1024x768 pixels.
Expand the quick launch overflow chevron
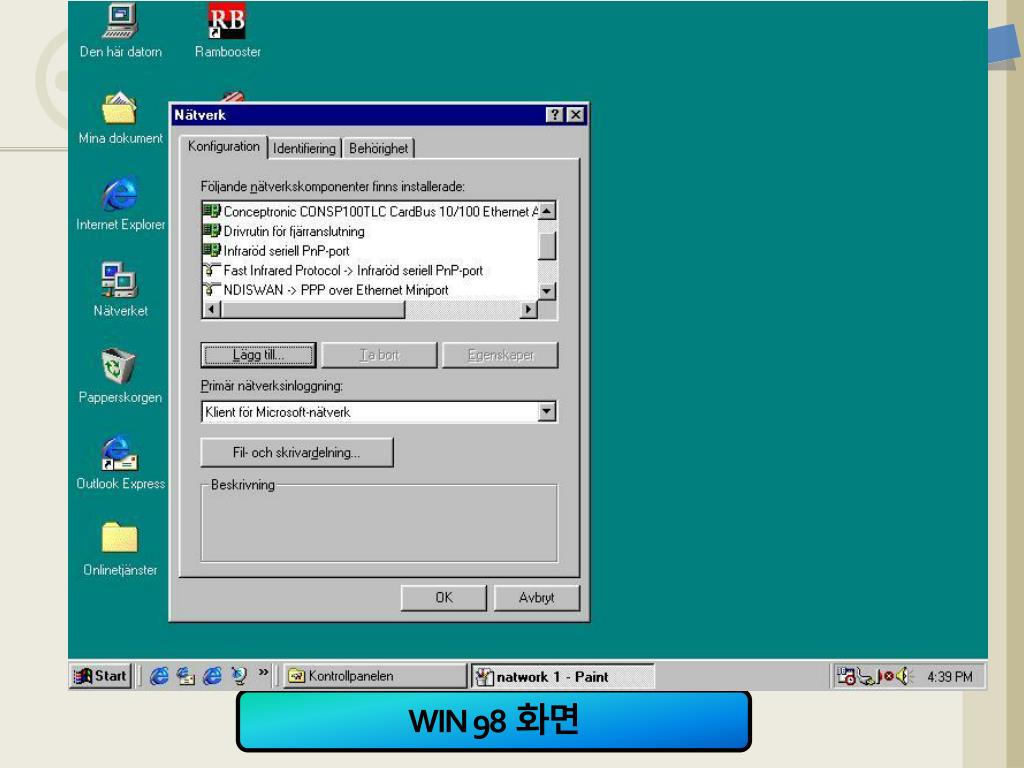point(263,673)
